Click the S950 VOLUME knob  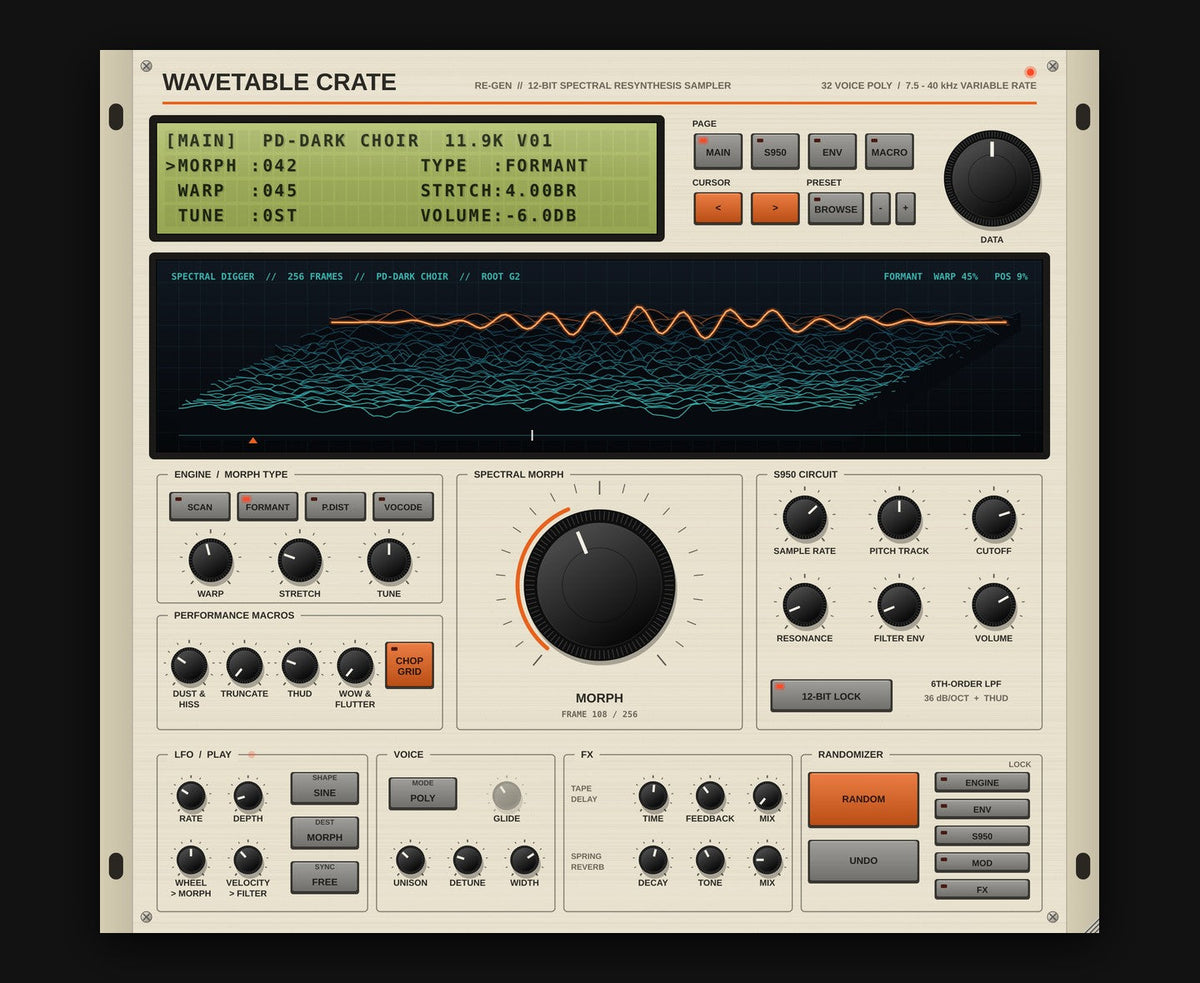[x=993, y=605]
